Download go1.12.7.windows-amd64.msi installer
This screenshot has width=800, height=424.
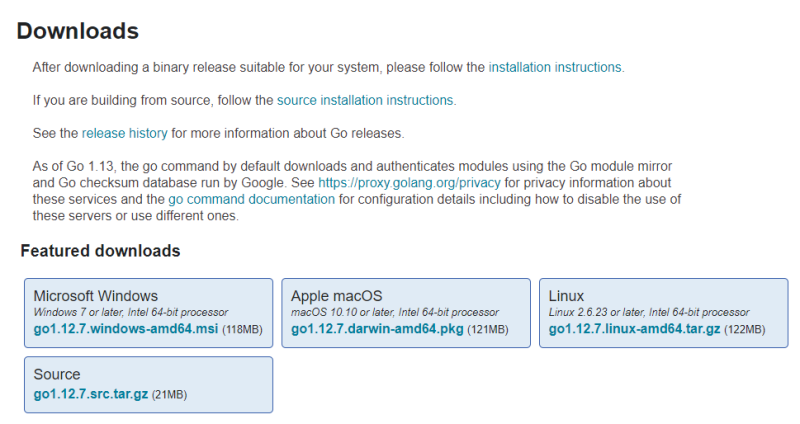point(126,329)
